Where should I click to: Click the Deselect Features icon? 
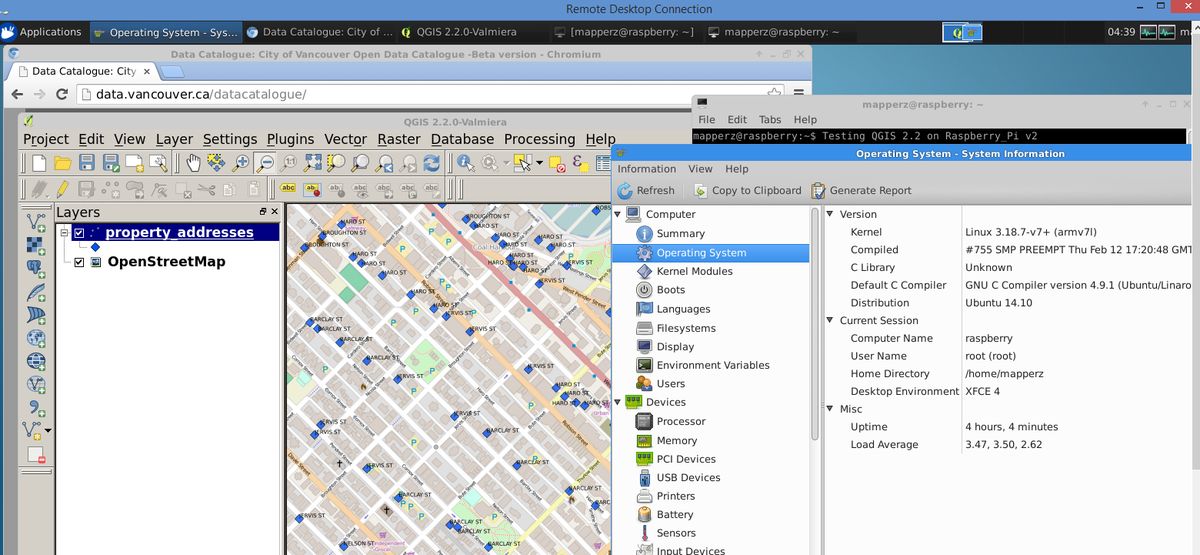coord(558,162)
